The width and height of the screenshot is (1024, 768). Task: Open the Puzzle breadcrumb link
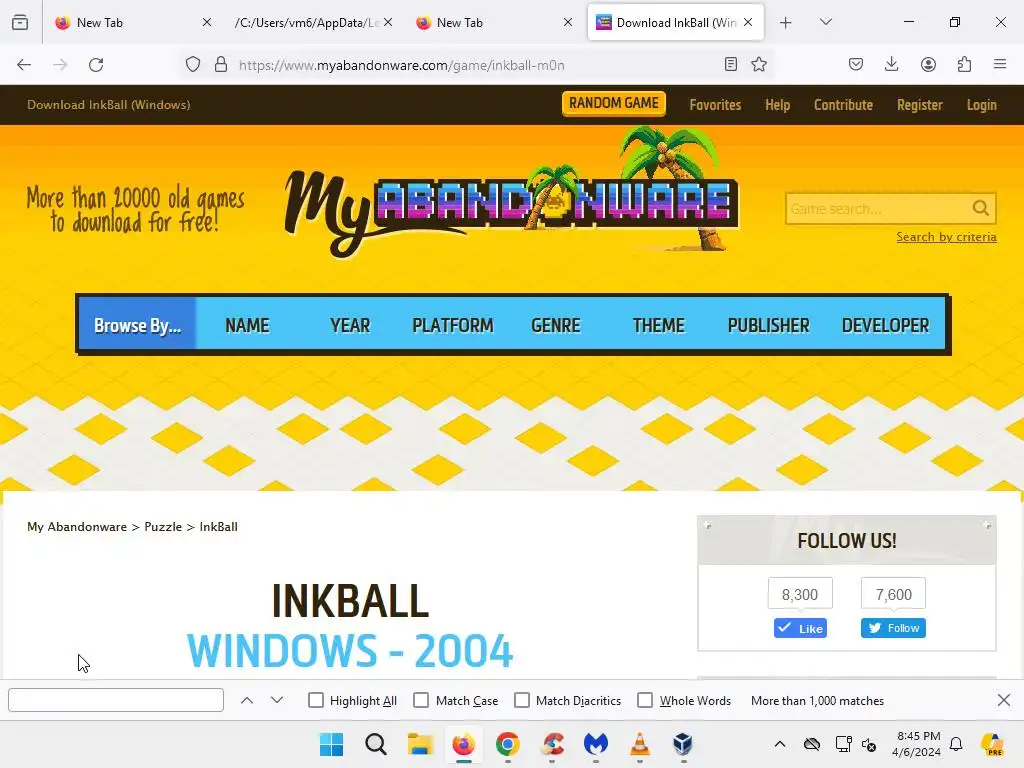click(x=163, y=526)
